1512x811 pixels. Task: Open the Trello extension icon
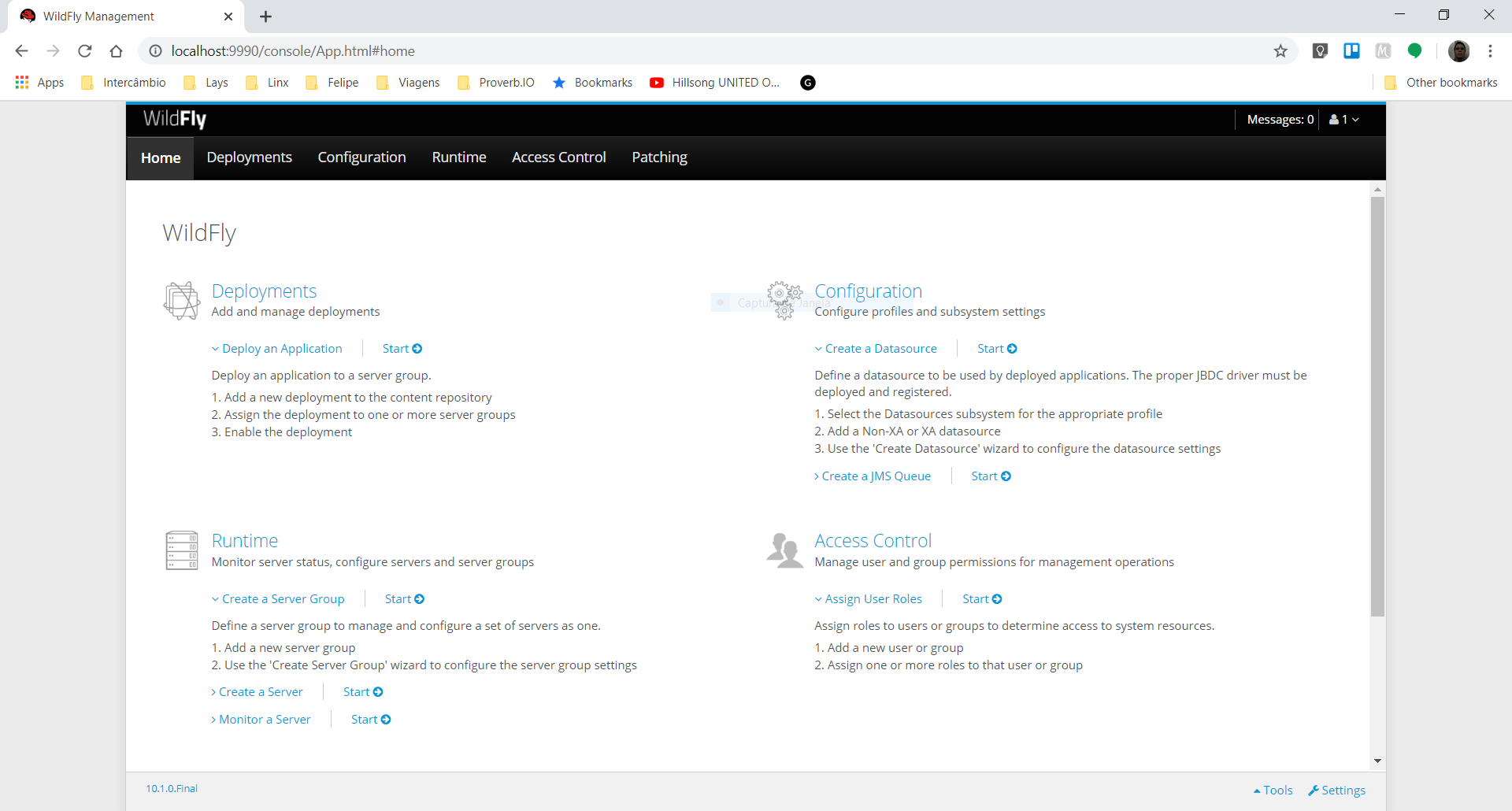pyautogui.click(x=1352, y=51)
